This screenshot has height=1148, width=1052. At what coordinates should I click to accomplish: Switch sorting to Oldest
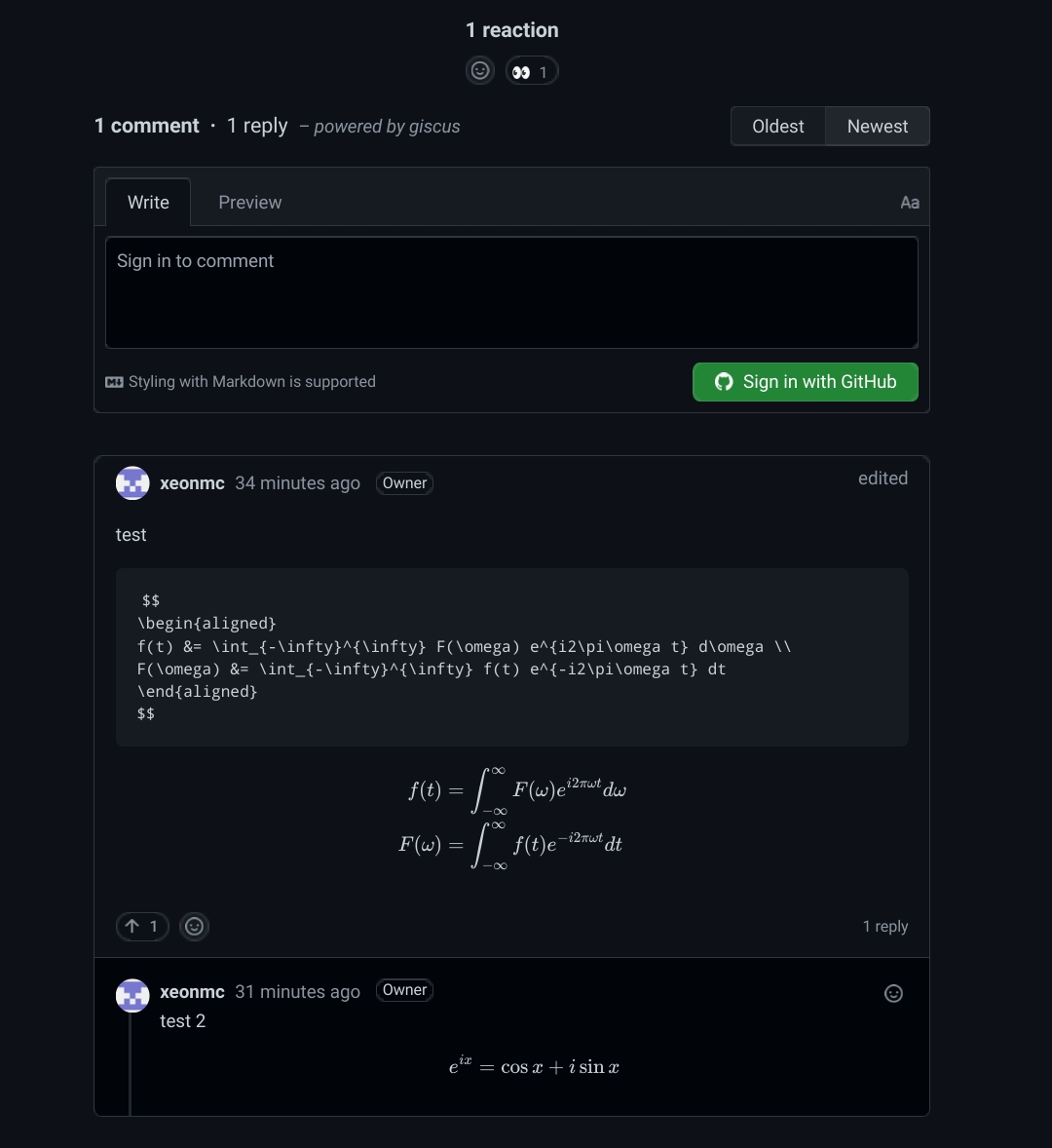coord(777,126)
